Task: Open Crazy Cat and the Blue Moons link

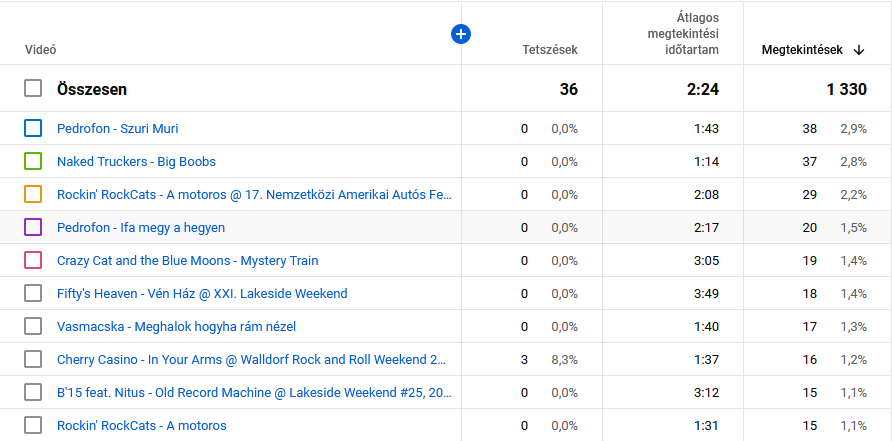Action: (x=187, y=260)
